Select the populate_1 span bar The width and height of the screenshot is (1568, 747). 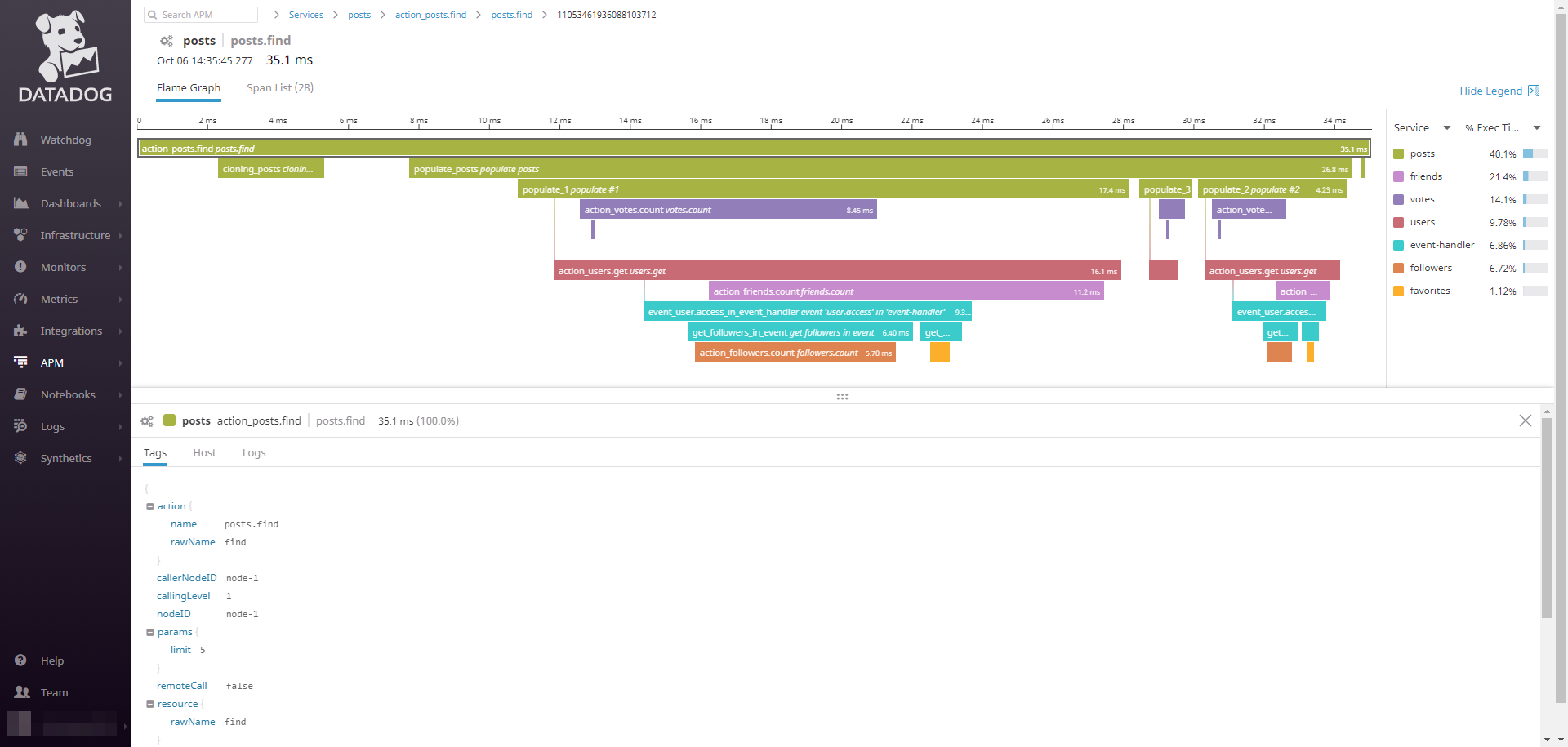[x=823, y=189]
